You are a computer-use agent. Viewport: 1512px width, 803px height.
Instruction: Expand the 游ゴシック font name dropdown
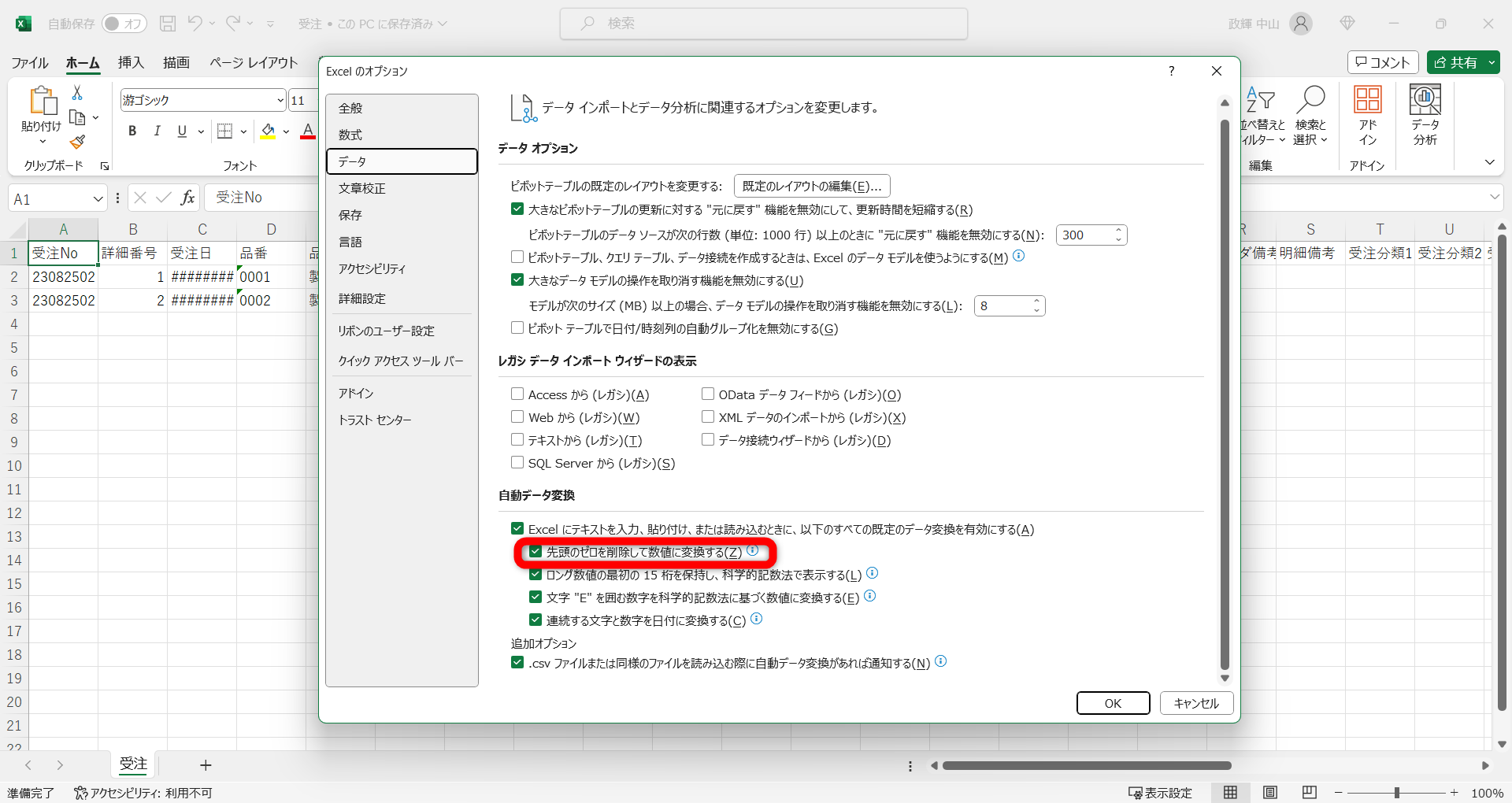280,100
